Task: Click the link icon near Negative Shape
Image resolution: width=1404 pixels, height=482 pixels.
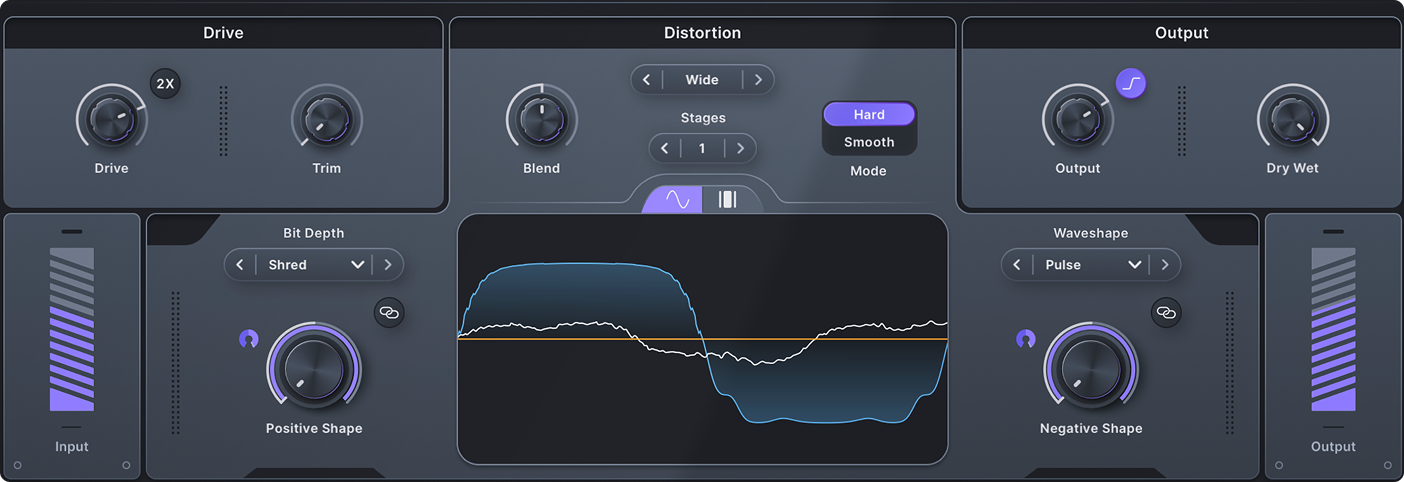Action: pyautogui.click(x=1165, y=313)
